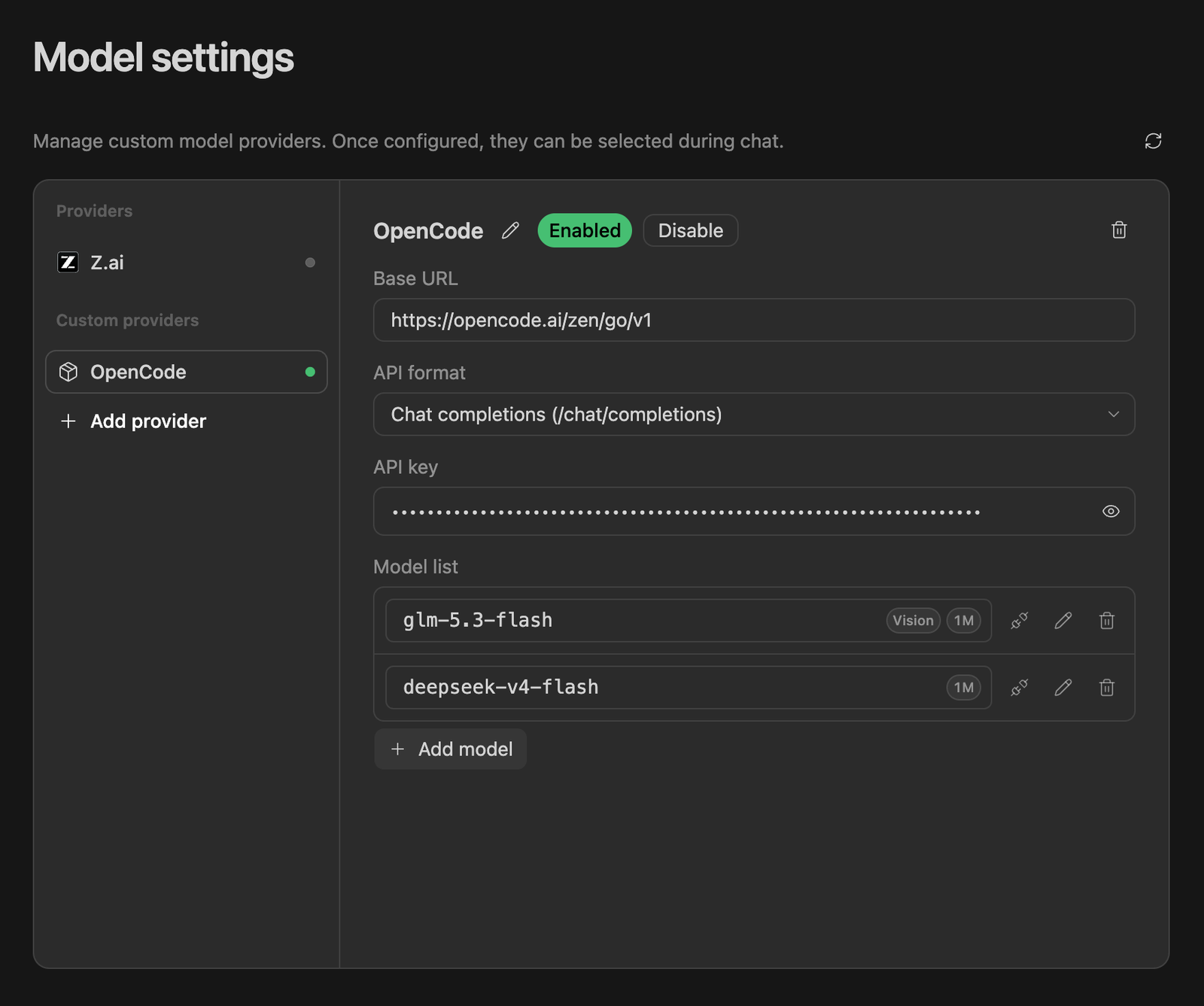Click the deepseek-v4-flash model name
This screenshot has height=1006, width=1204.
tap(501, 688)
